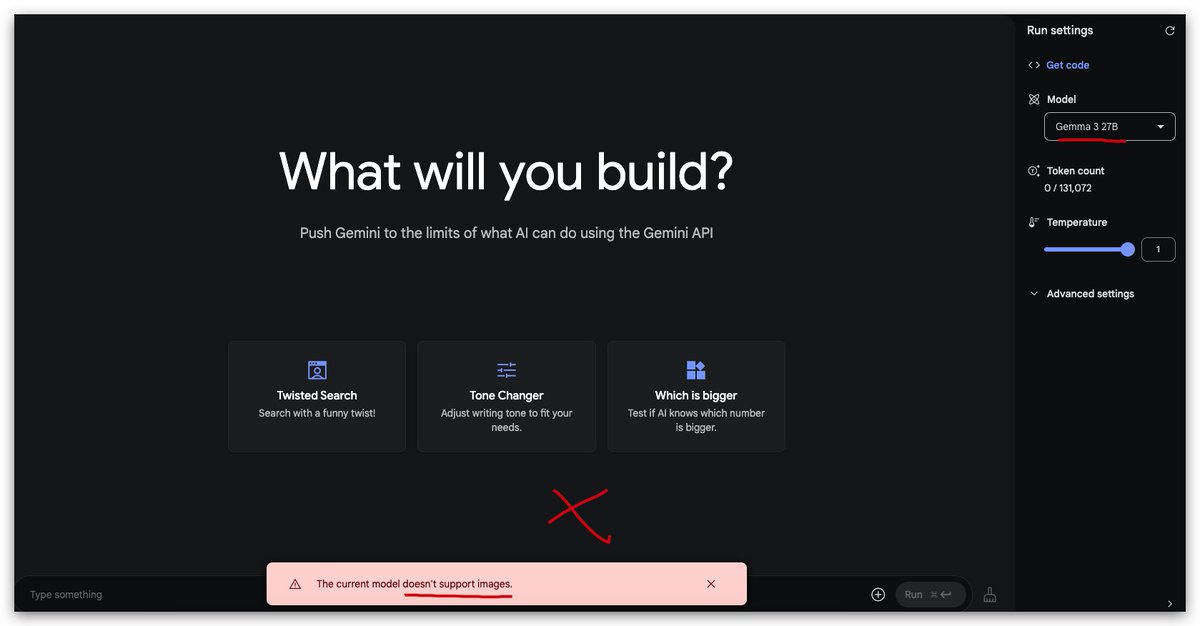
Task: Click the What will you build? headline
Action: tap(506, 171)
